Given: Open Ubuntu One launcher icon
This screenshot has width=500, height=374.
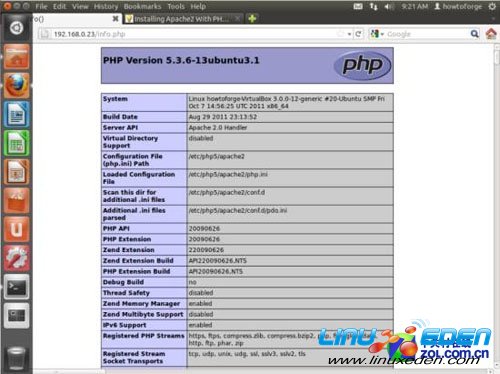Looking at the screenshot, I should [x=16, y=229].
